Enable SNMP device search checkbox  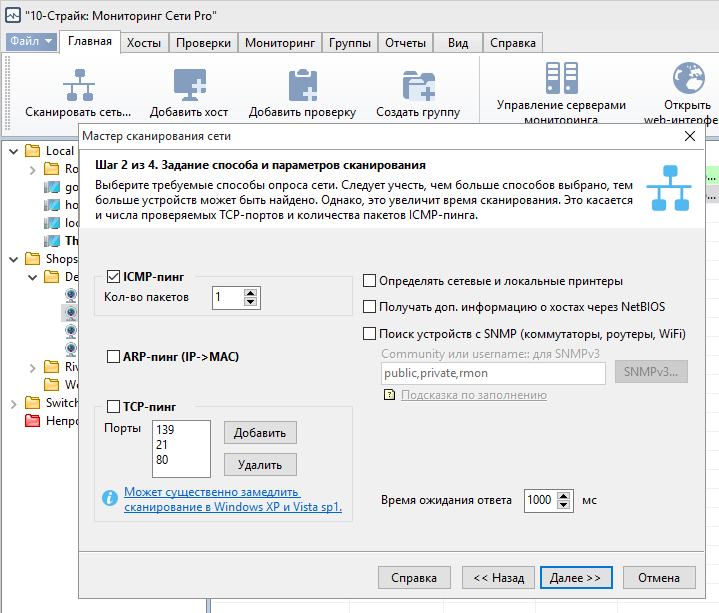coord(369,333)
